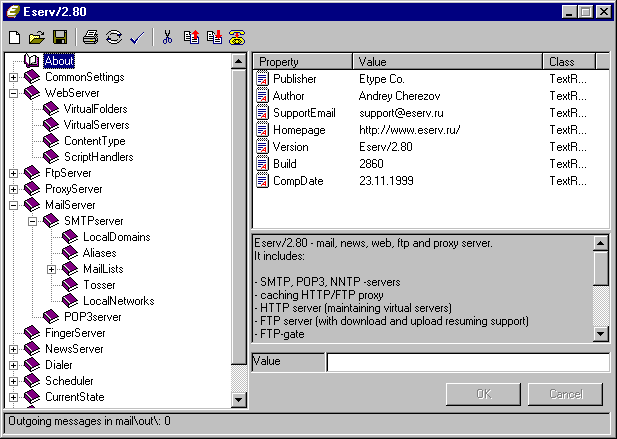617x439 pixels.
Task: Click the telephone dialer toolbar icon
Action: click(x=238, y=37)
